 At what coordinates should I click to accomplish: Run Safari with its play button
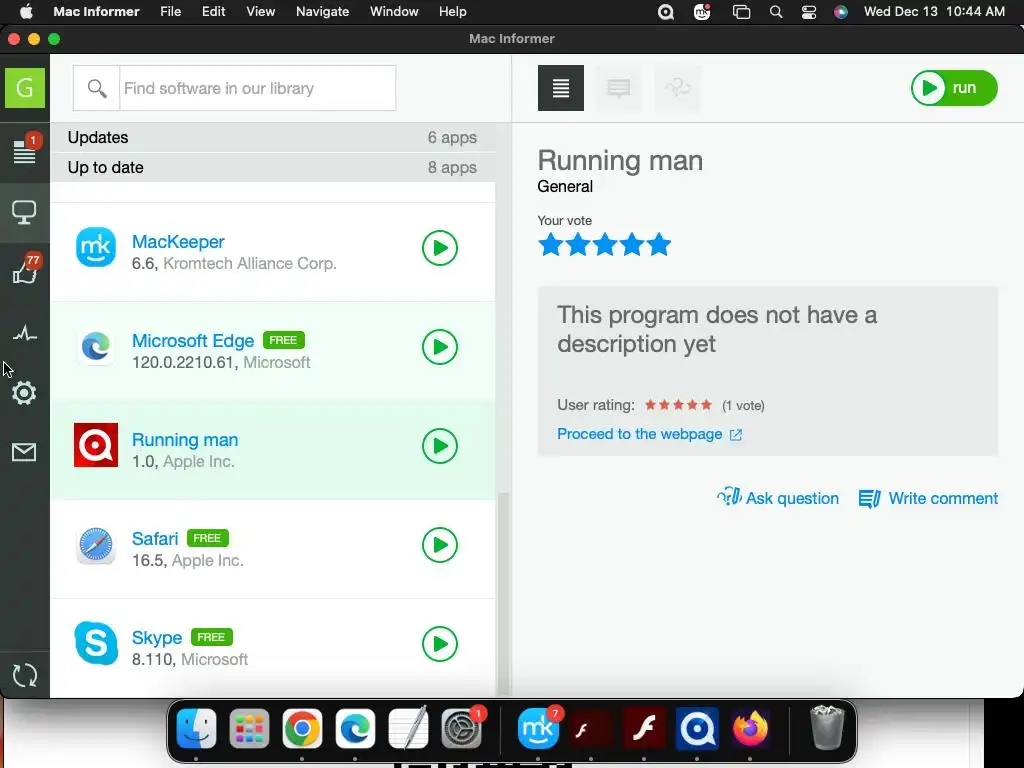tap(440, 545)
